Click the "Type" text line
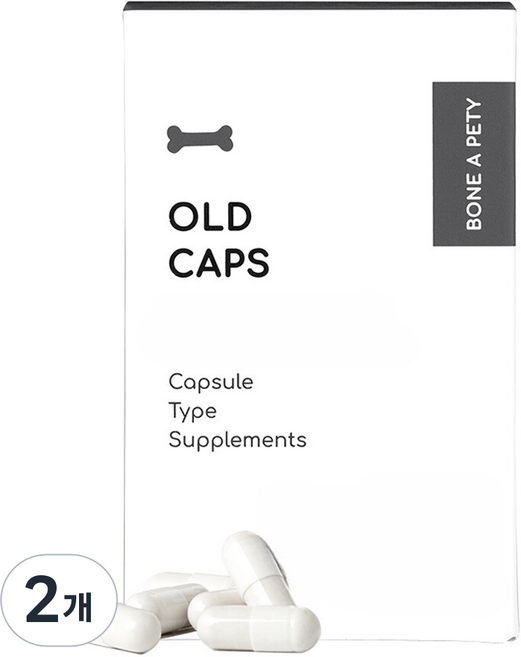Image resolution: width=521 pixels, height=657 pixels. point(192,411)
